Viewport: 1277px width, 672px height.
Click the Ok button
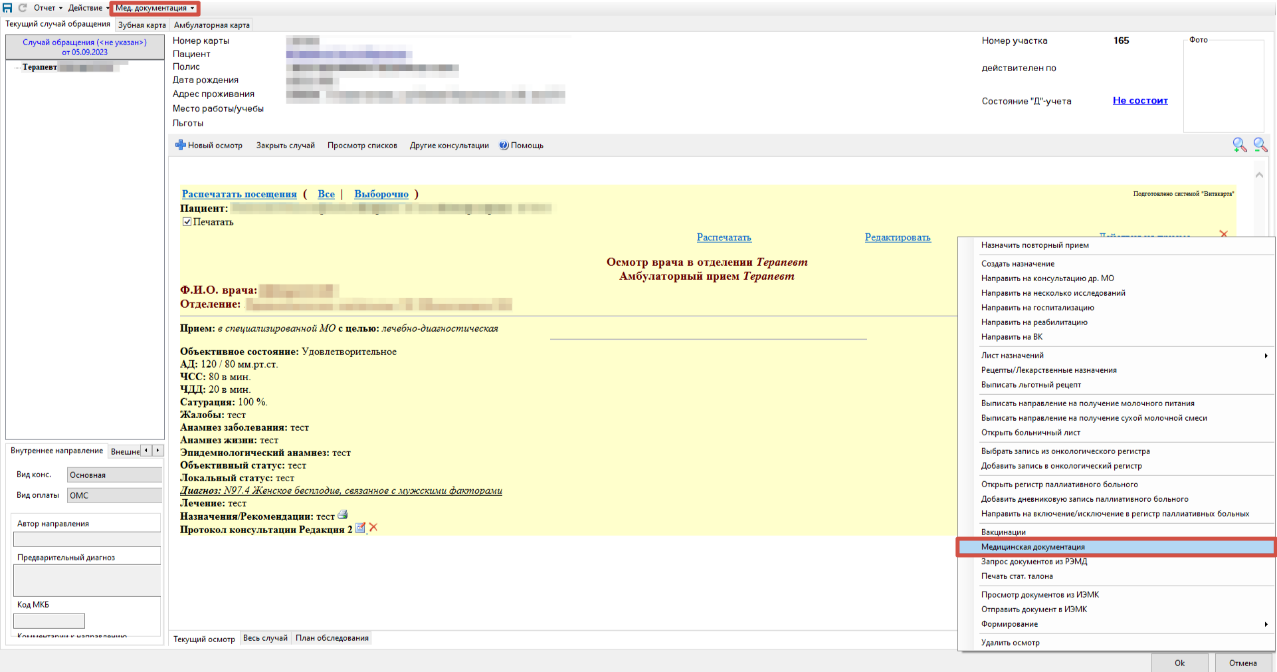[1179, 662]
